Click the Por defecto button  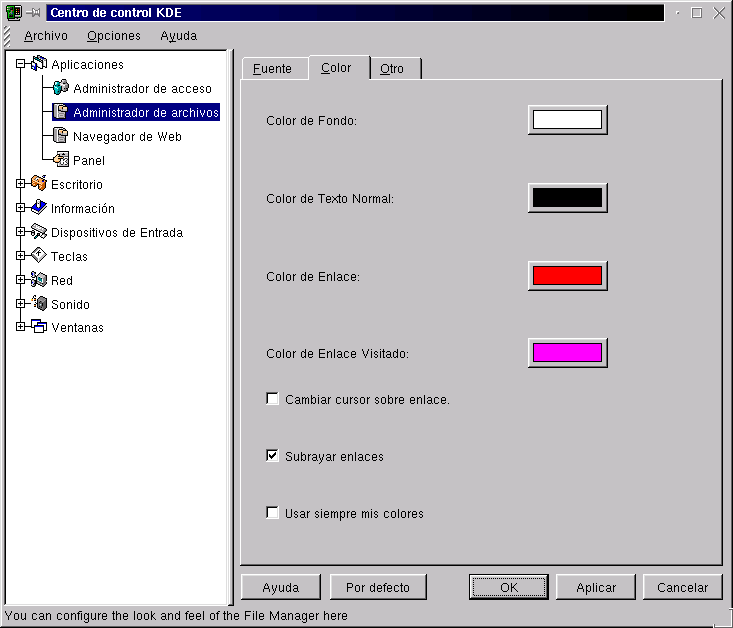click(x=377, y=587)
